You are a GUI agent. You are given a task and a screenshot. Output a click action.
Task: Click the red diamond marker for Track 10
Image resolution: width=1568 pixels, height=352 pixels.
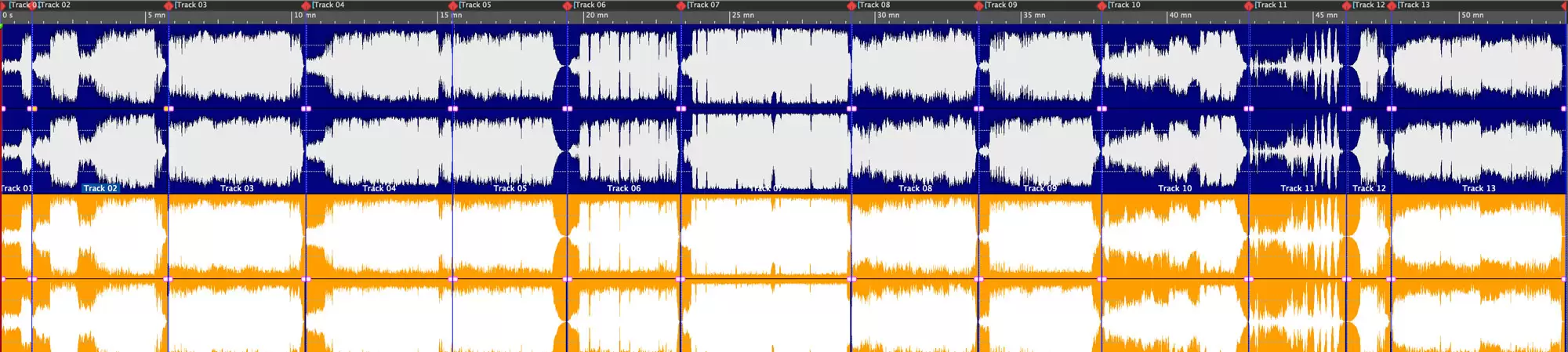[x=1102, y=5]
